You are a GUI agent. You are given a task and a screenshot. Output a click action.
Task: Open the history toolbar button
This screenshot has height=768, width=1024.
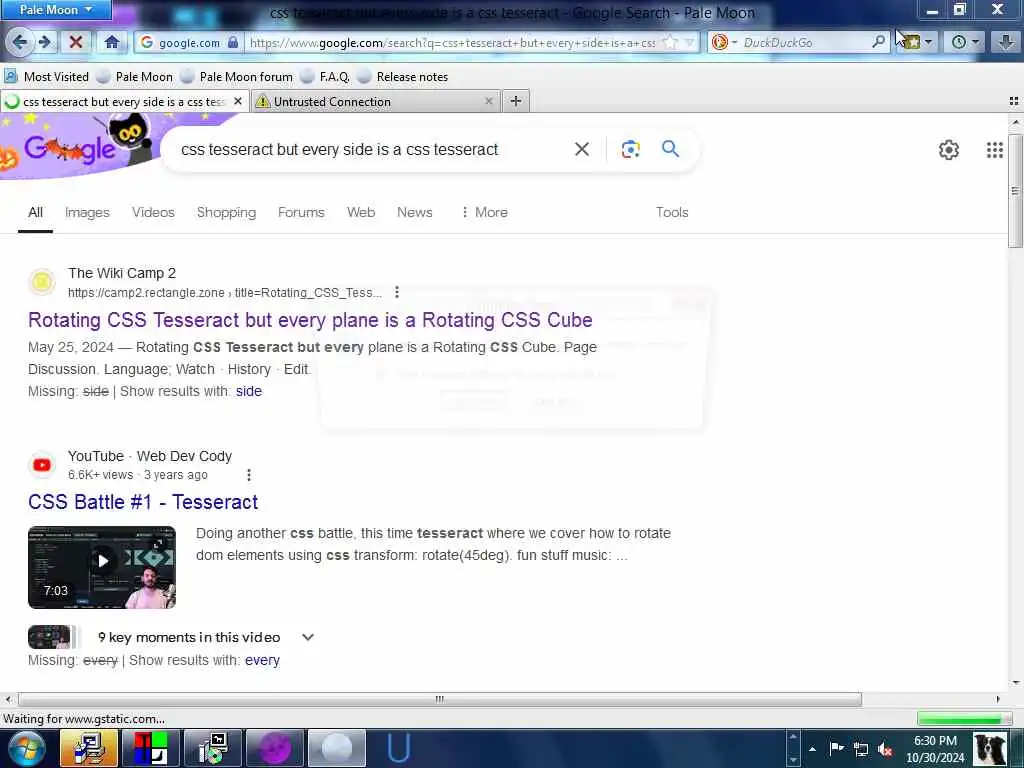pyautogui.click(x=965, y=42)
